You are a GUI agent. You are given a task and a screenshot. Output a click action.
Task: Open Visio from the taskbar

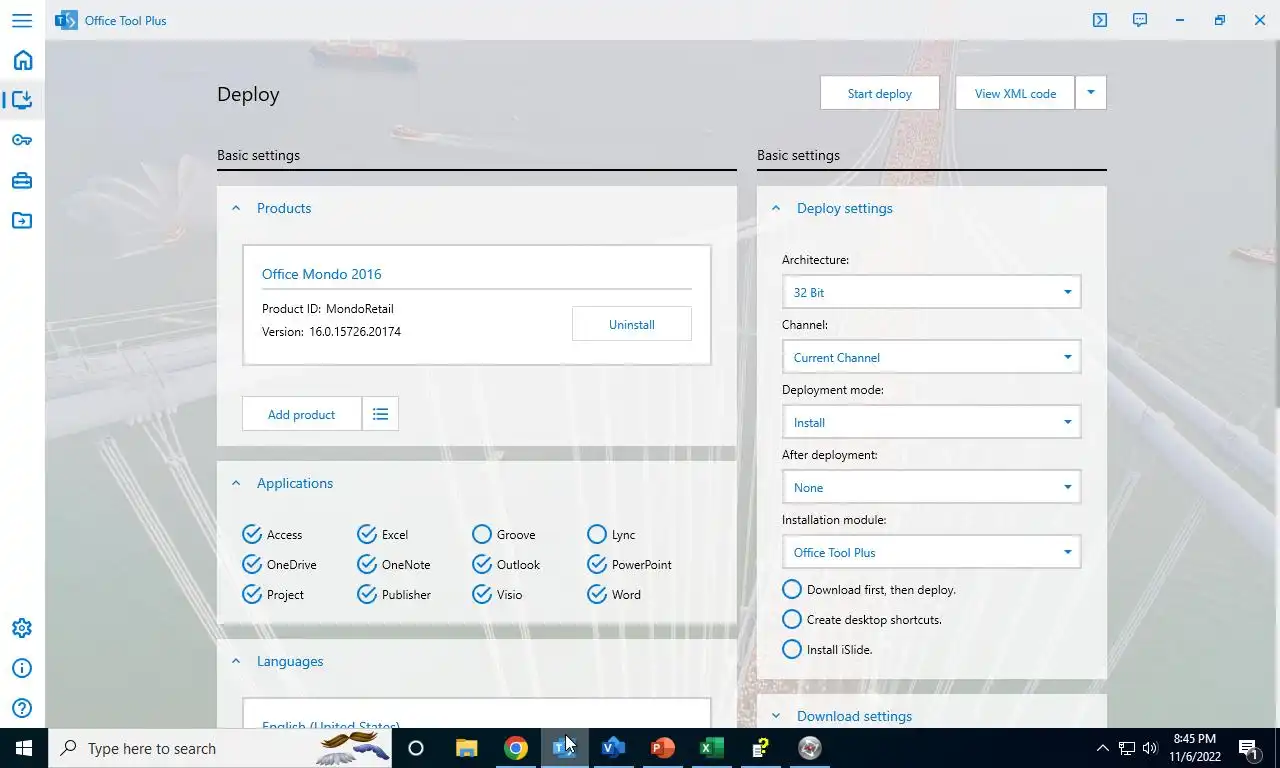tap(613, 748)
